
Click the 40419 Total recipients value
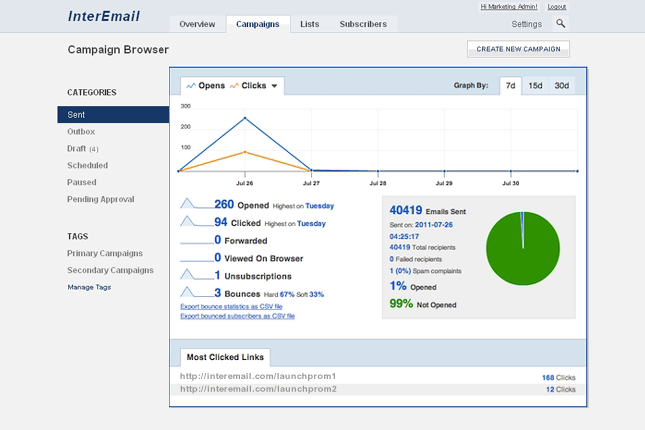(400, 247)
